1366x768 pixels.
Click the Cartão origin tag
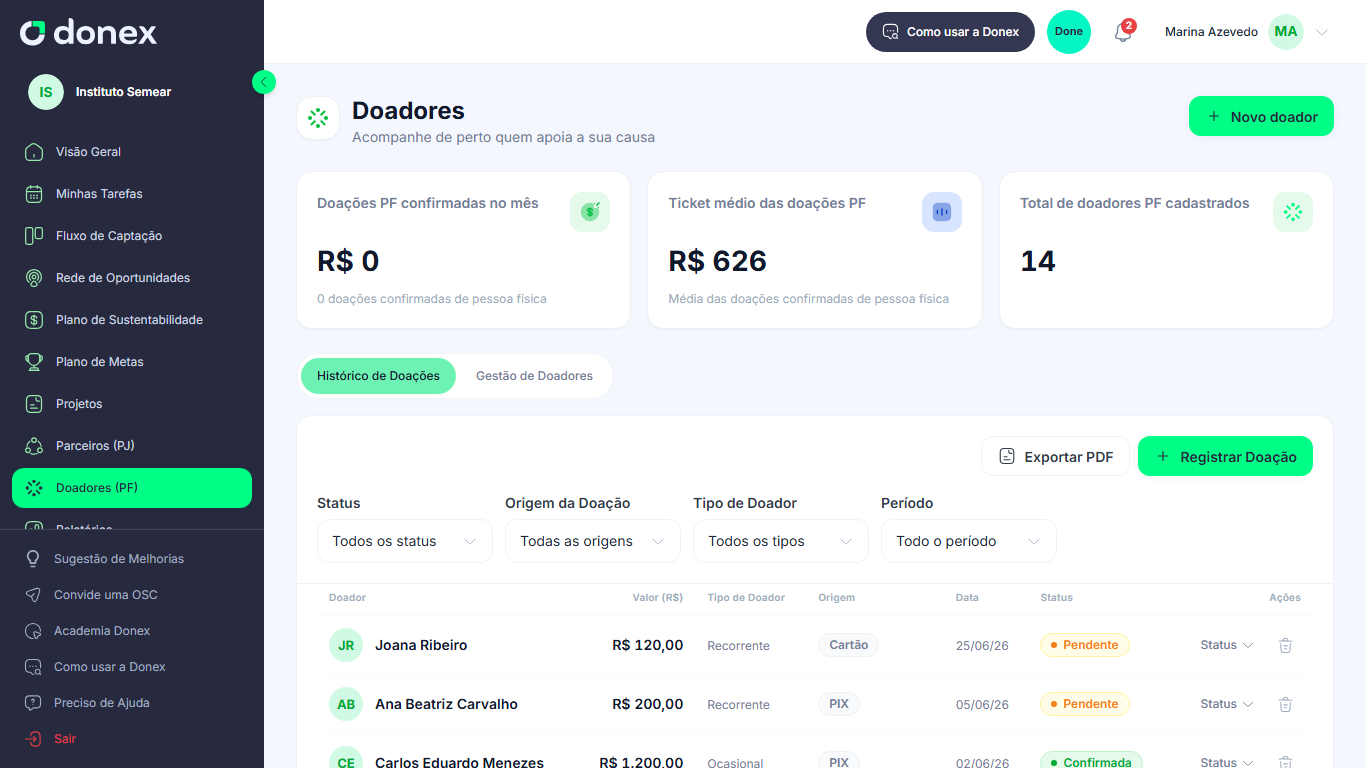pyautogui.click(x=849, y=645)
